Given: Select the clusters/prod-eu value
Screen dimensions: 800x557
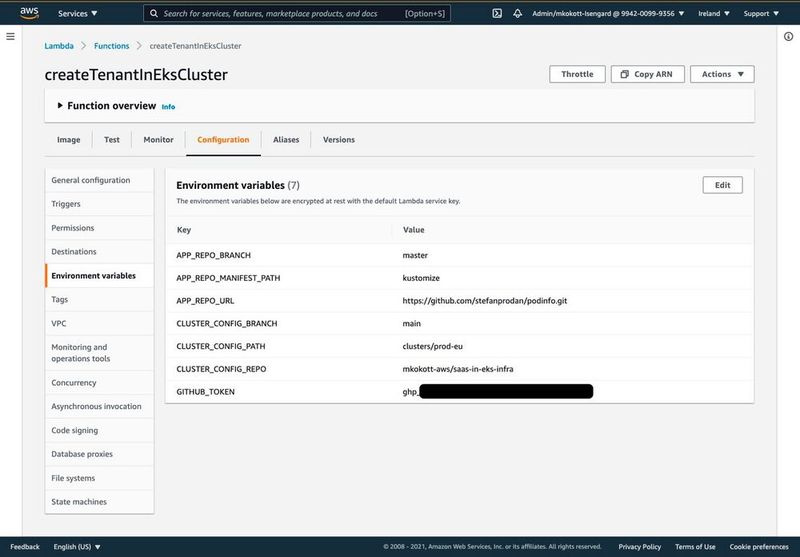Looking at the screenshot, I should coord(433,346).
